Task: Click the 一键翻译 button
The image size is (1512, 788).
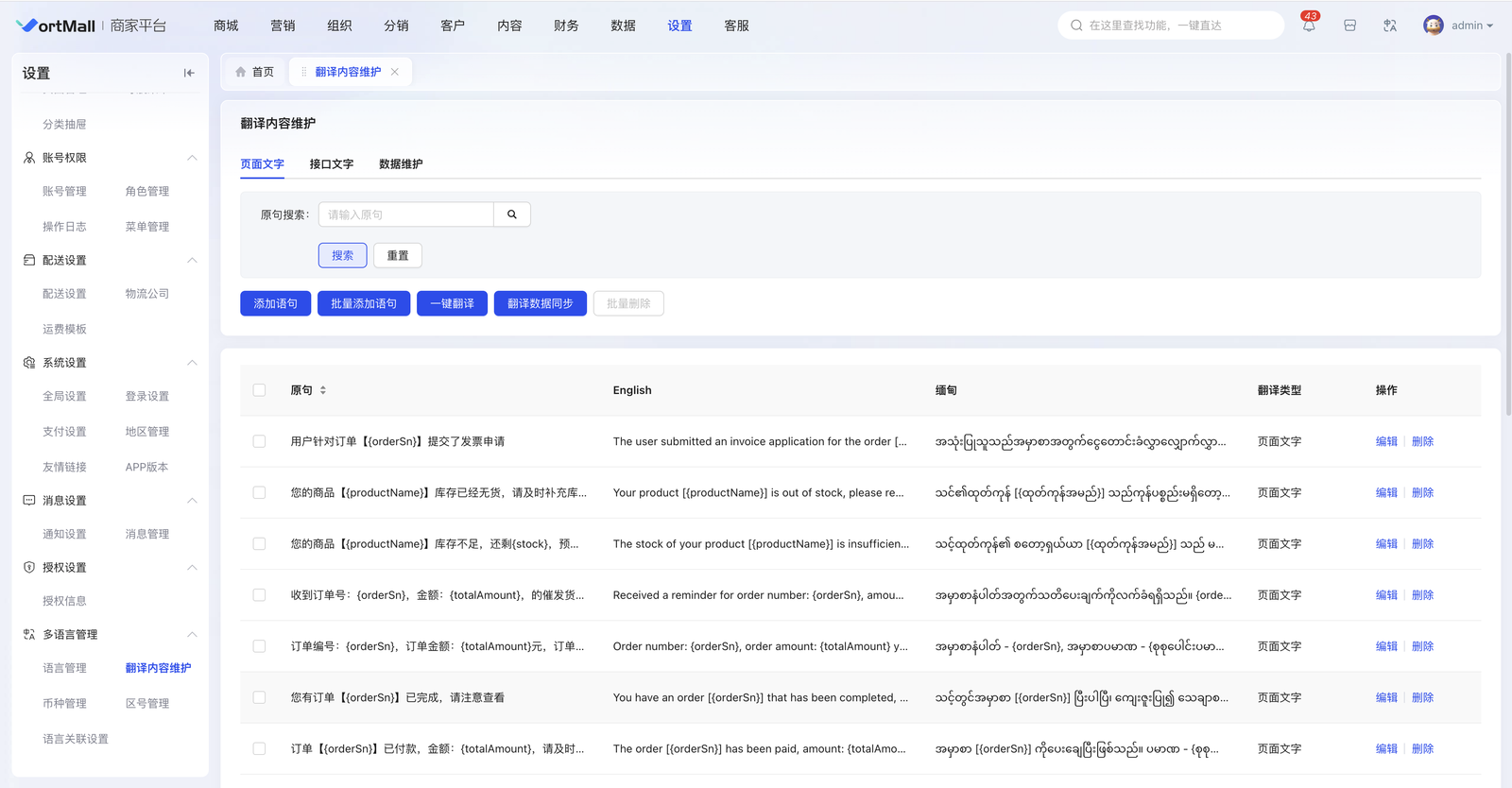Action: pyautogui.click(x=452, y=303)
